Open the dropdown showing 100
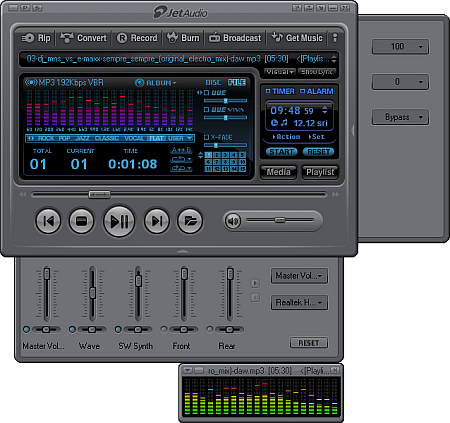Image resolution: width=450 pixels, height=423 pixels. [x=400, y=47]
